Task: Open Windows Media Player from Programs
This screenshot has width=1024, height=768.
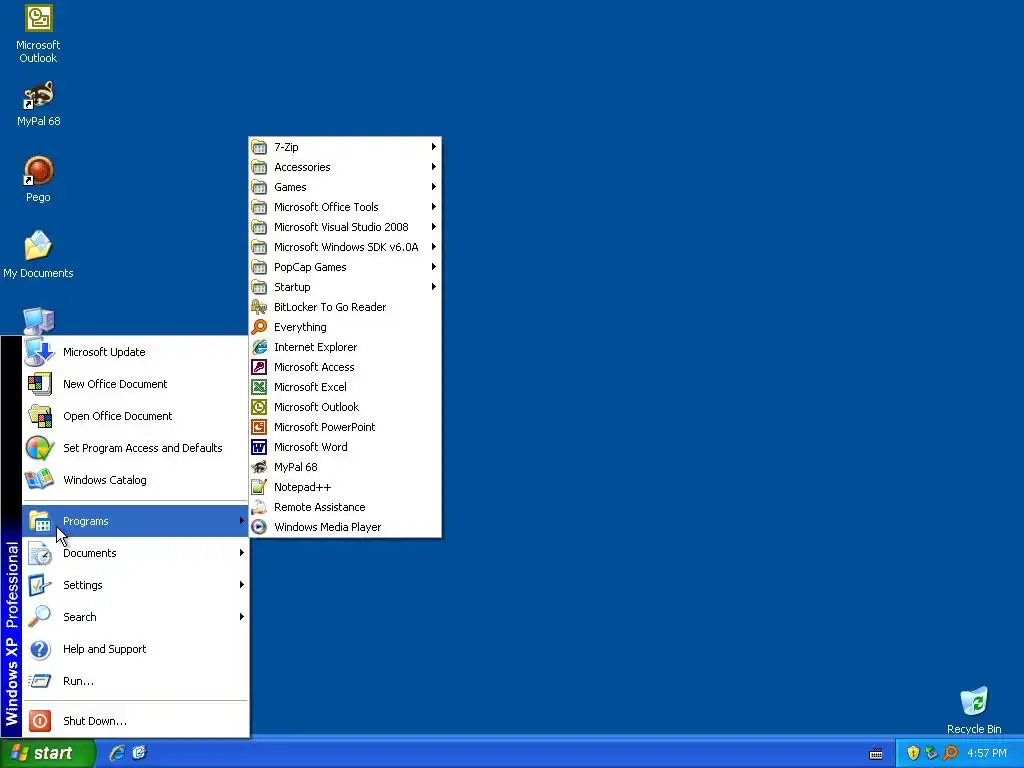Action: [x=345, y=527]
